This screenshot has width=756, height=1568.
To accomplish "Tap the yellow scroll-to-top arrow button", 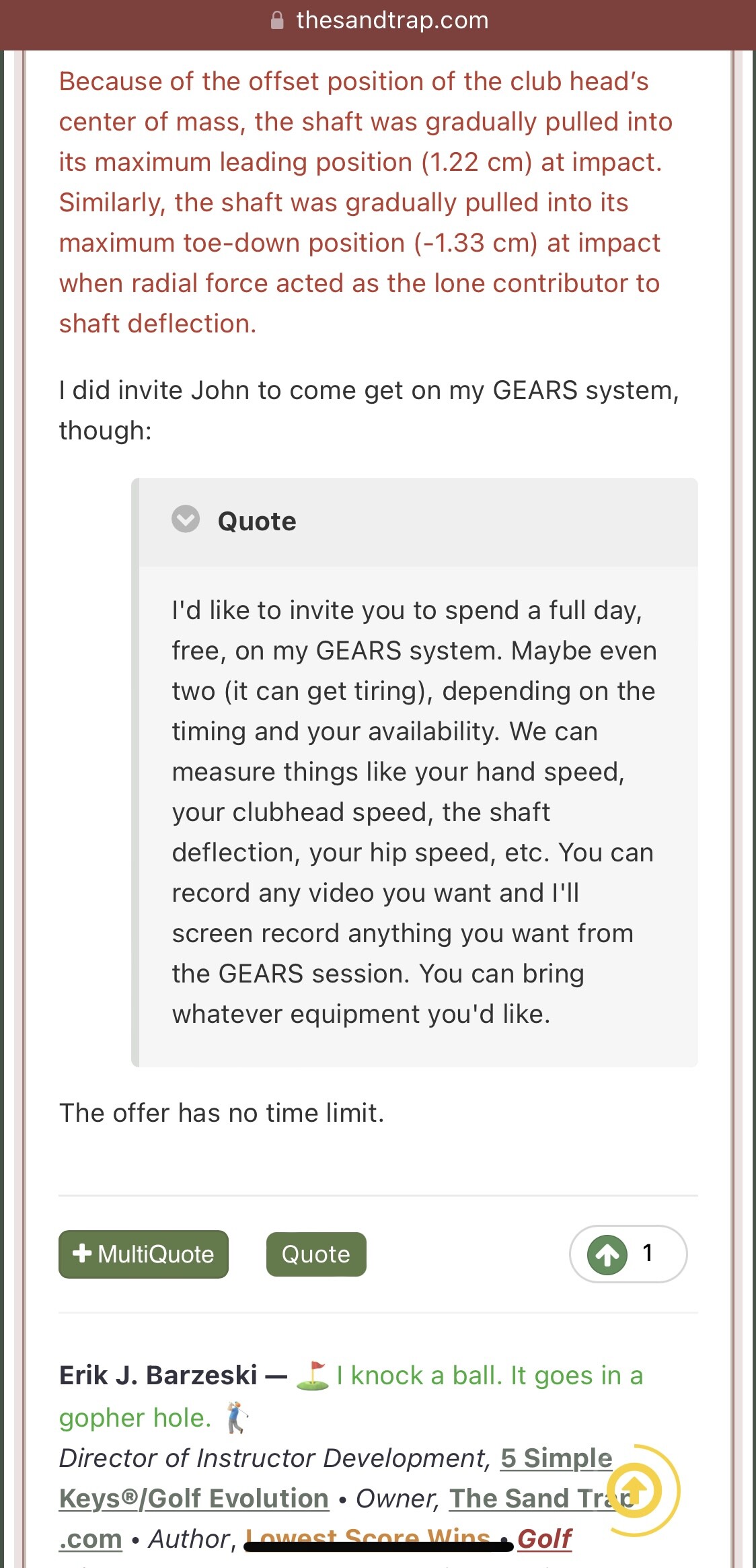I will click(x=636, y=1489).
